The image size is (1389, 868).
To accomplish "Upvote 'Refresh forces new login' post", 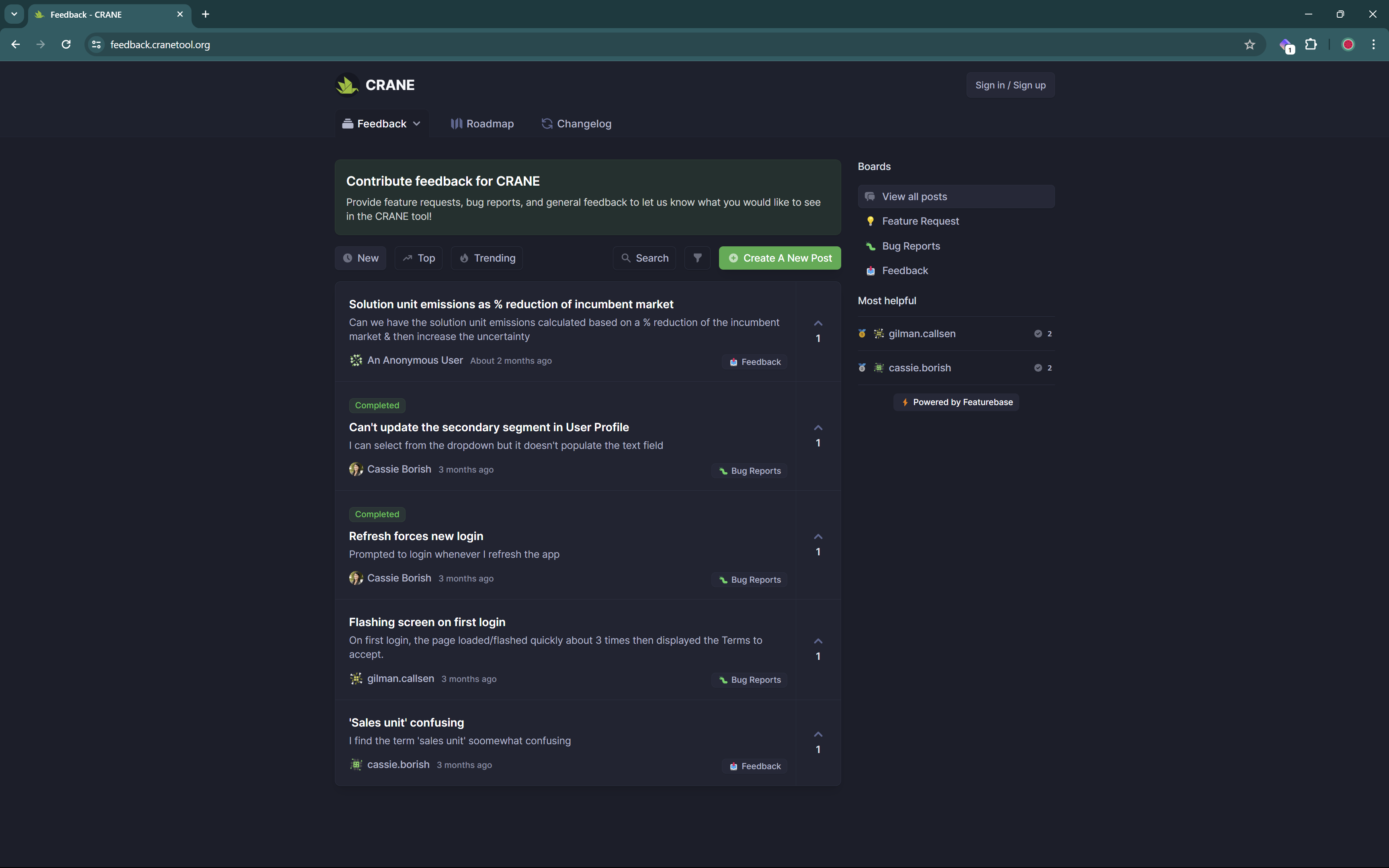I will (818, 537).
